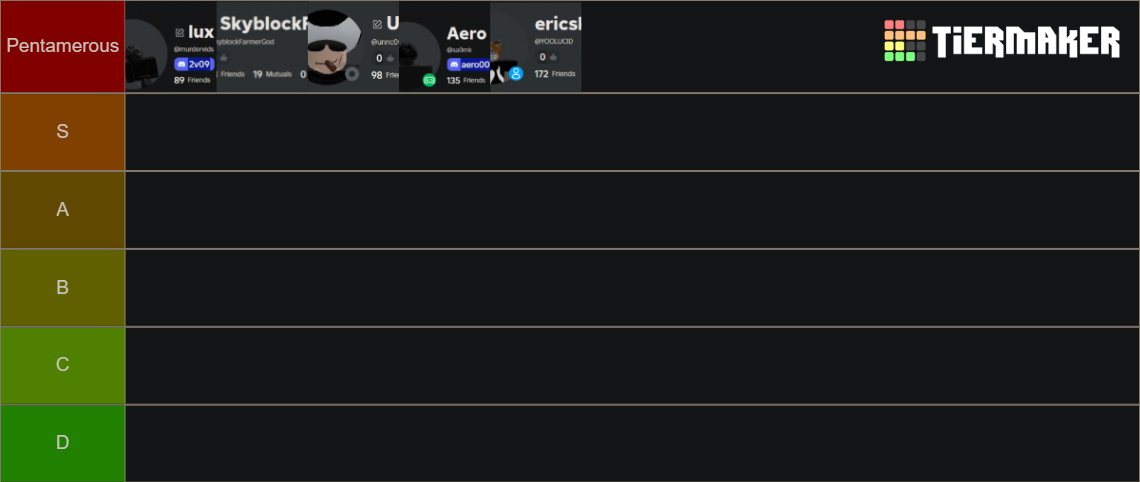
Task: Click the 19 Mutuals text on Skyblock card
Action: 272,74
